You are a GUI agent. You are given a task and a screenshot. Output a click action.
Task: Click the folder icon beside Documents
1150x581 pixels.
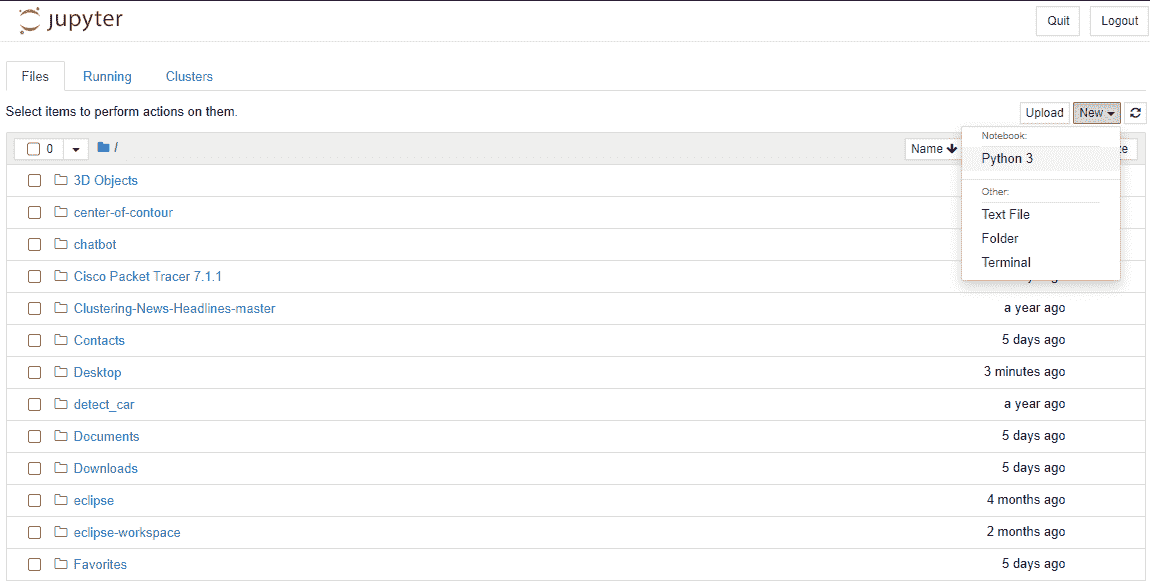click(x=60, y=436)
